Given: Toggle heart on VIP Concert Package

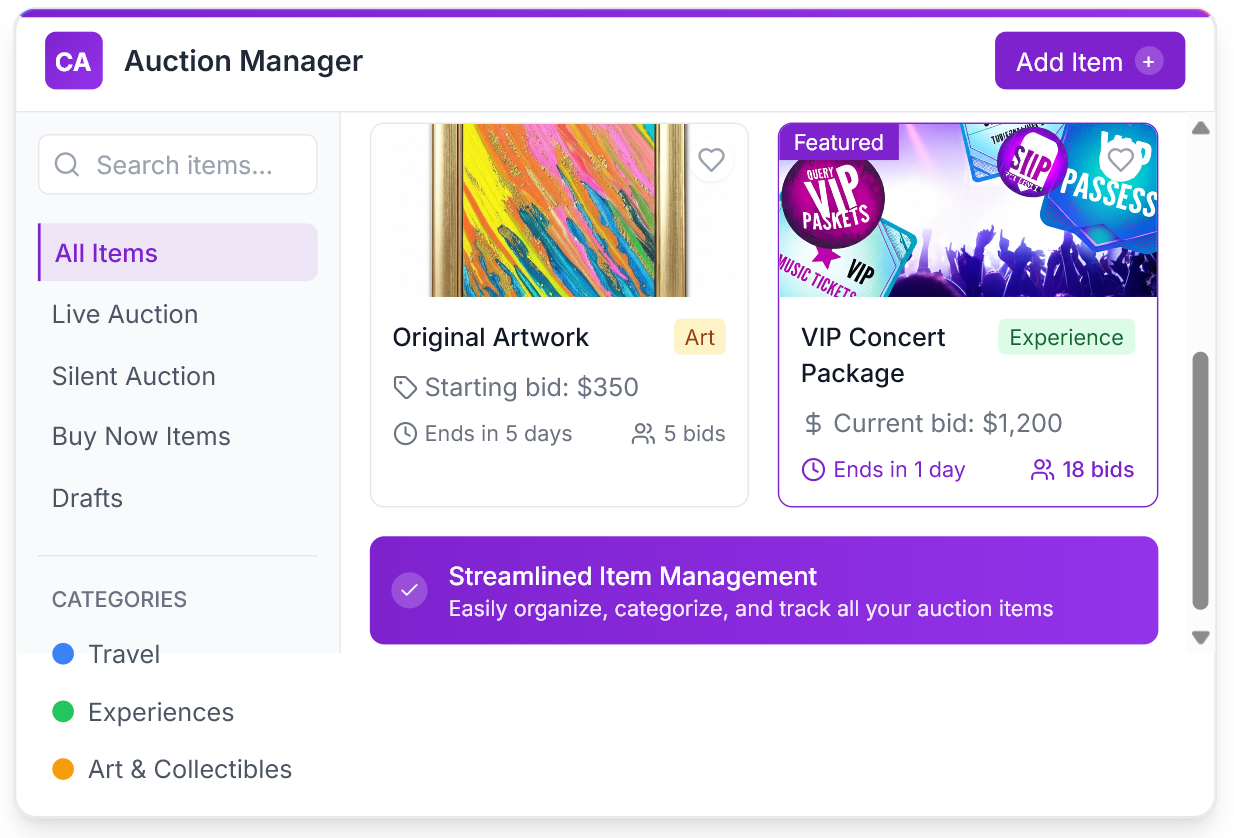Looking at the screenshot, I should tap(1120, 160).
